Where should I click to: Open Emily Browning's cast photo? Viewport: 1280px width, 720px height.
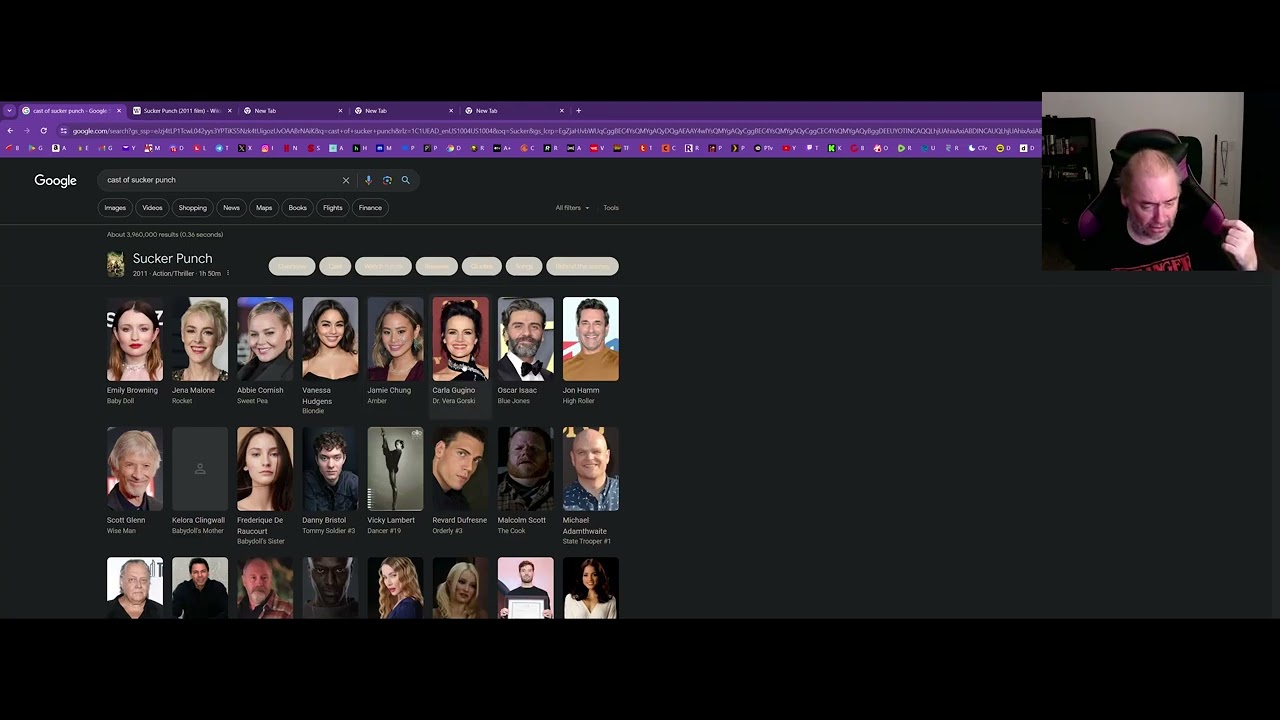click(x=135, y=339)
